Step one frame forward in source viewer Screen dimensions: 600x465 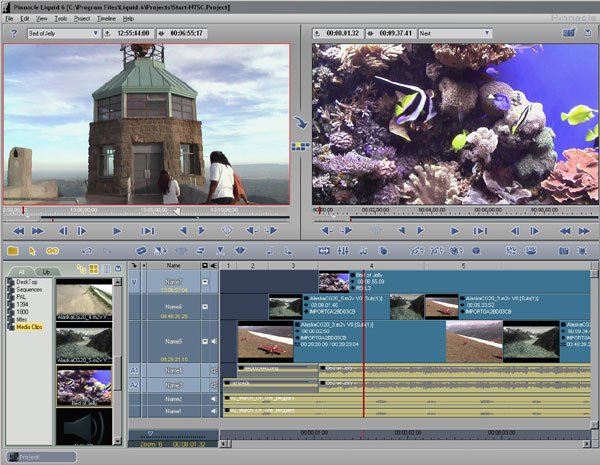click(82, 231)
